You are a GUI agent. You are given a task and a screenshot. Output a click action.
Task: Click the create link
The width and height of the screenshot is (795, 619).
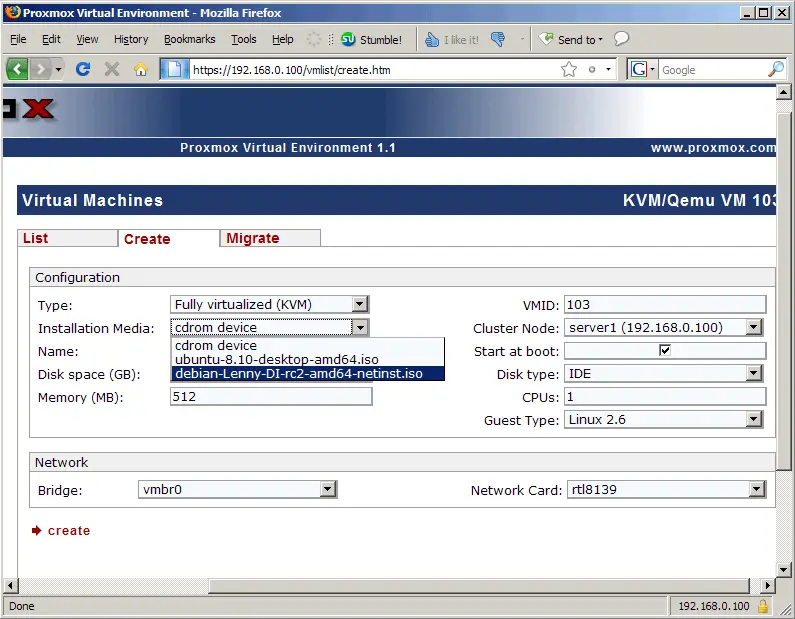69,531
